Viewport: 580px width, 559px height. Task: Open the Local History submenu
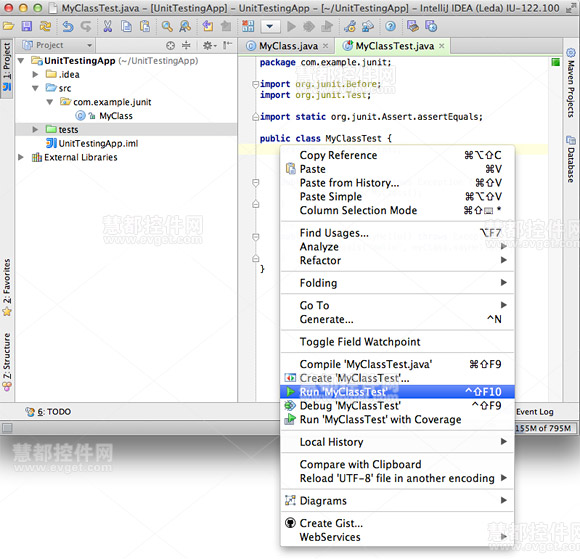tap(397, 442)
